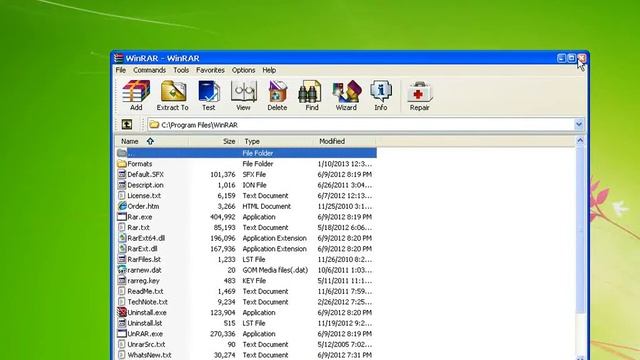Open the Help menu

(269, 70)
